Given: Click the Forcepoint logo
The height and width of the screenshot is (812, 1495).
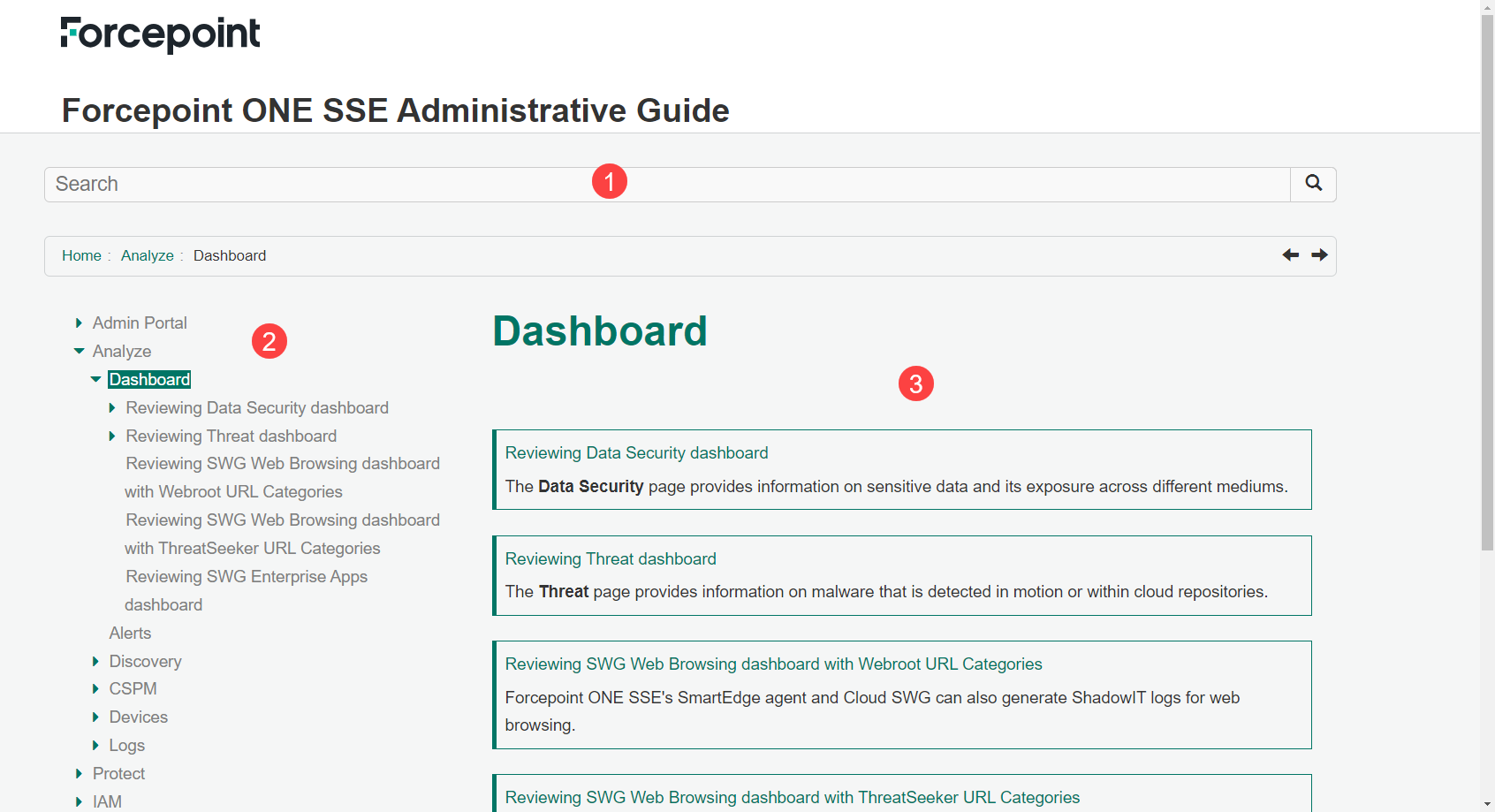Looking at the screenshot, I should (x=160, y=33).
